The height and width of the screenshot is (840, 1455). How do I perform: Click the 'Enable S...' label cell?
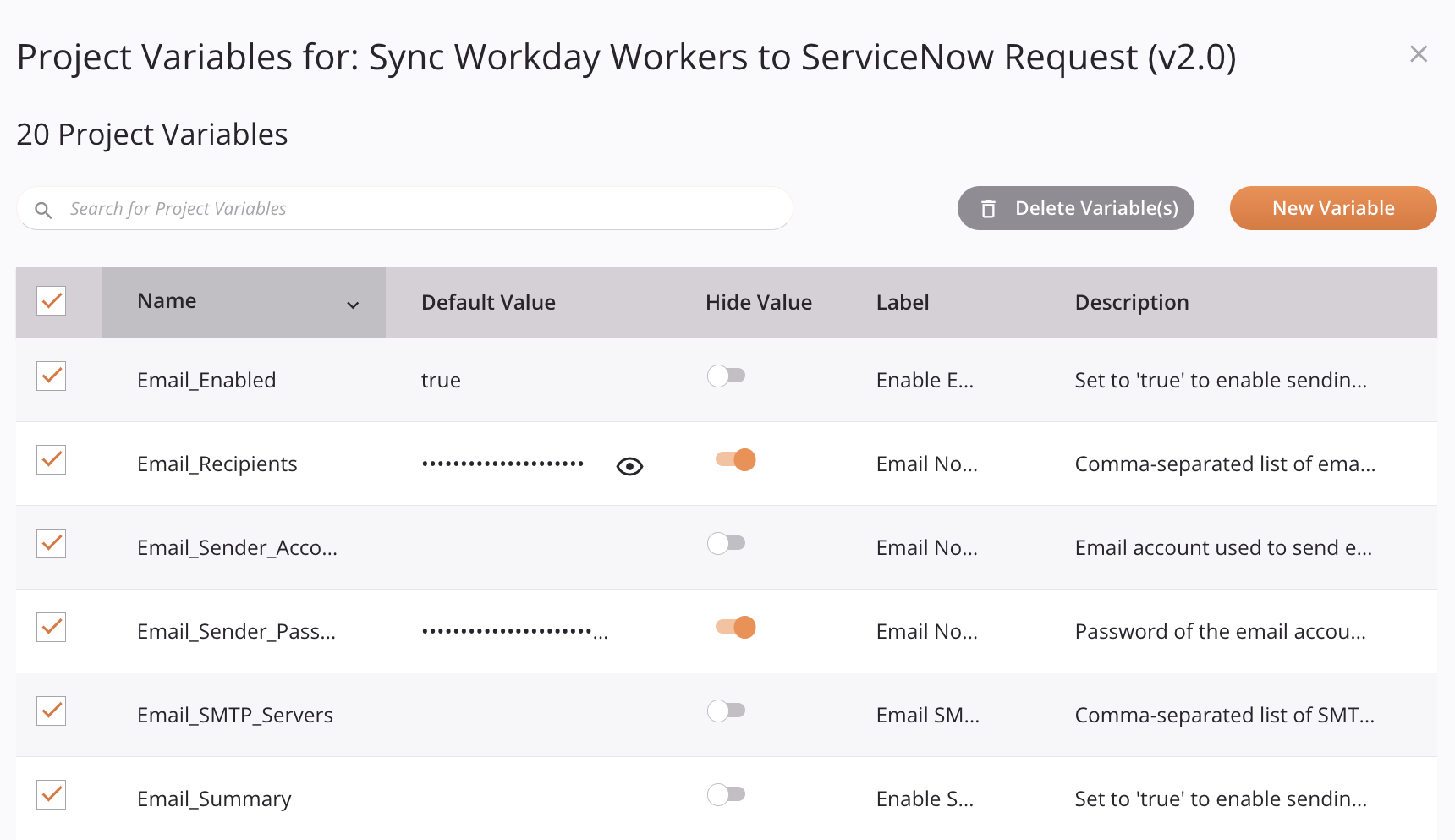click(925, 799)
